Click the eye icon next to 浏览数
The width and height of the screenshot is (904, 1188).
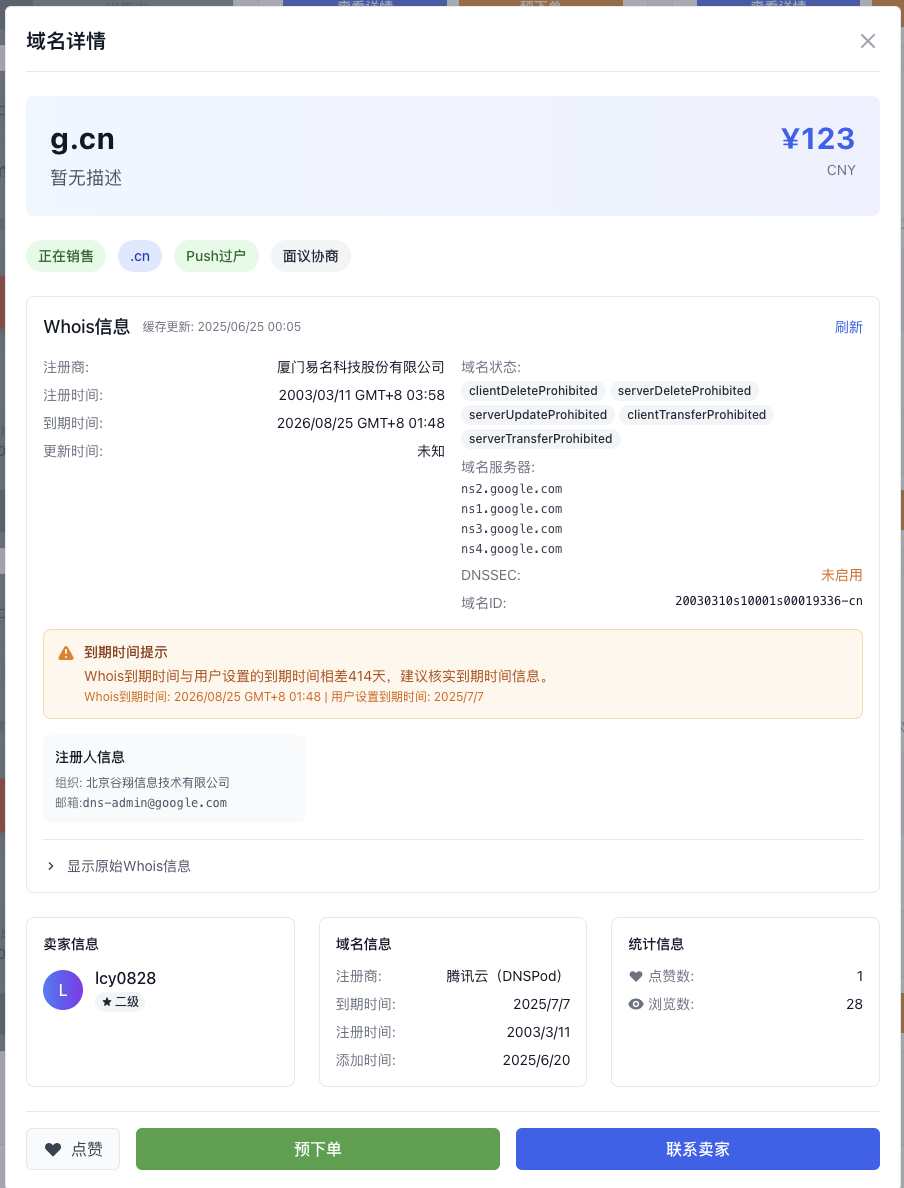tap(636, 1004)
